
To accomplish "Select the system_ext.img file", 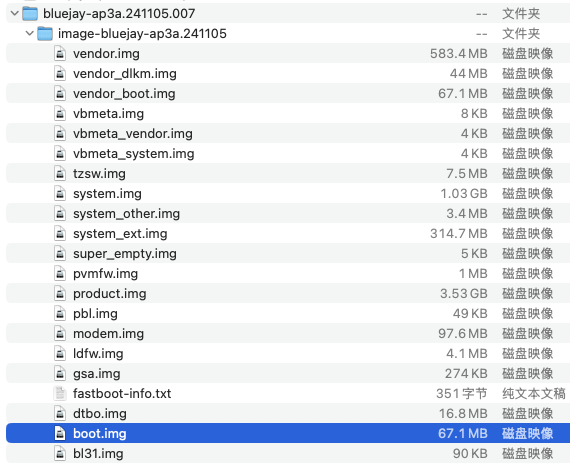I will (x=288, y=233).
